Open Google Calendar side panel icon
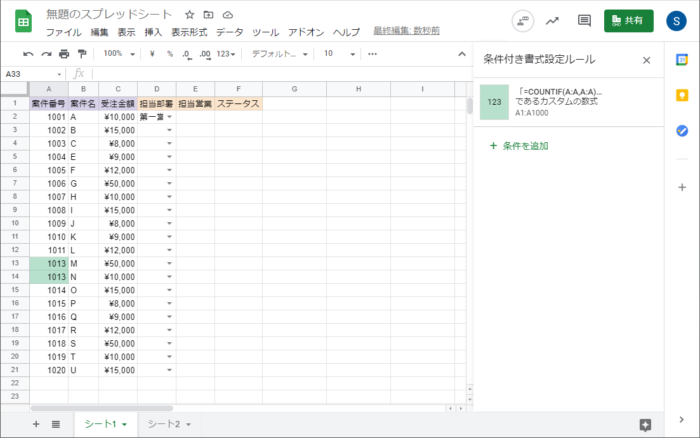This screenshot has width=700, height=438. (x=682, y=60)
